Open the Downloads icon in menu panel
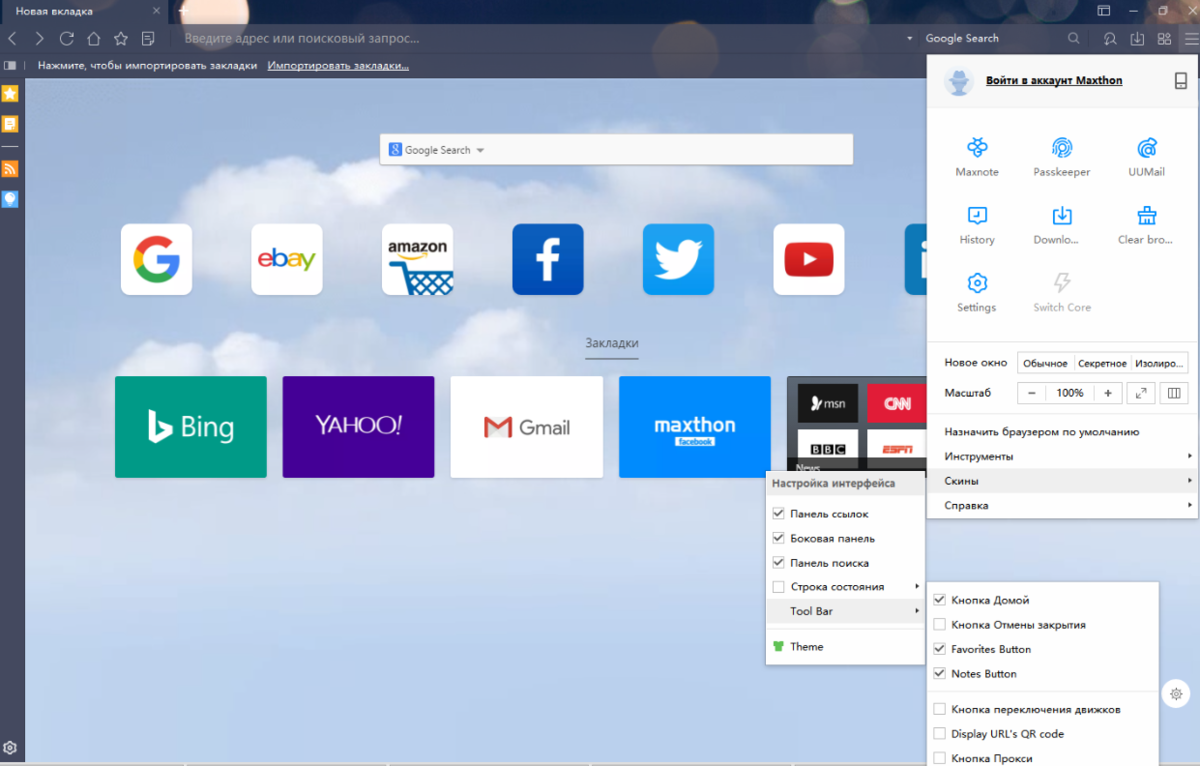 (x=1062, y=216)
